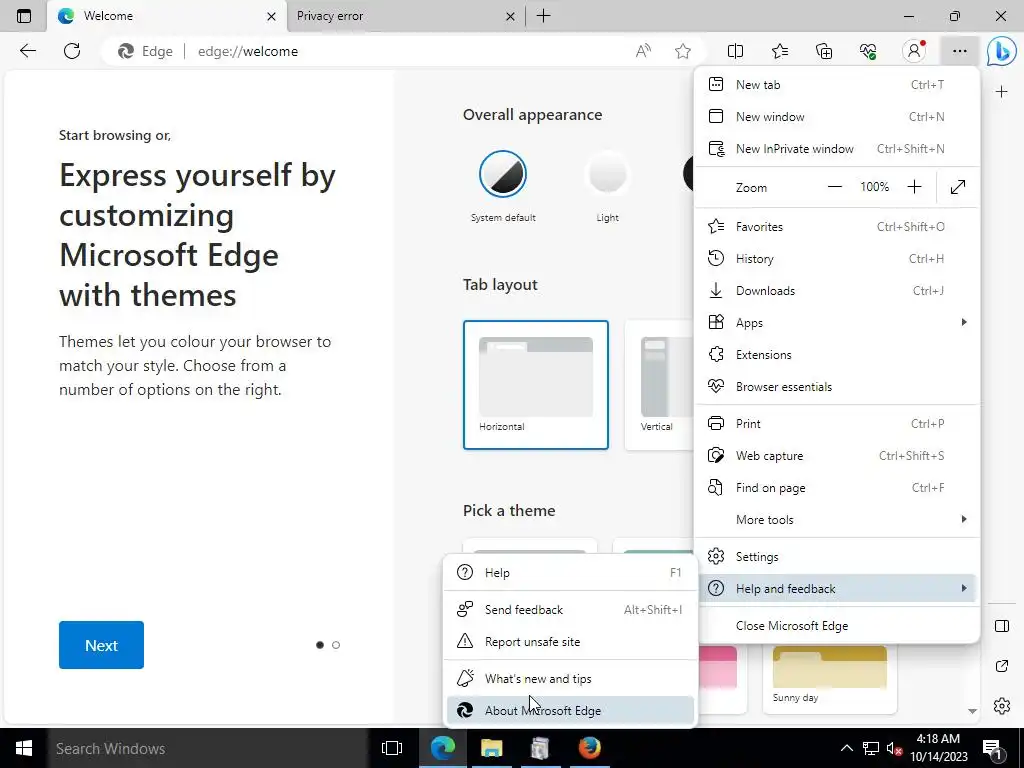Open a New InPrivate window
Image resolution: width=1024 pixels, height=768 pixels.
[x=837, y=148]
